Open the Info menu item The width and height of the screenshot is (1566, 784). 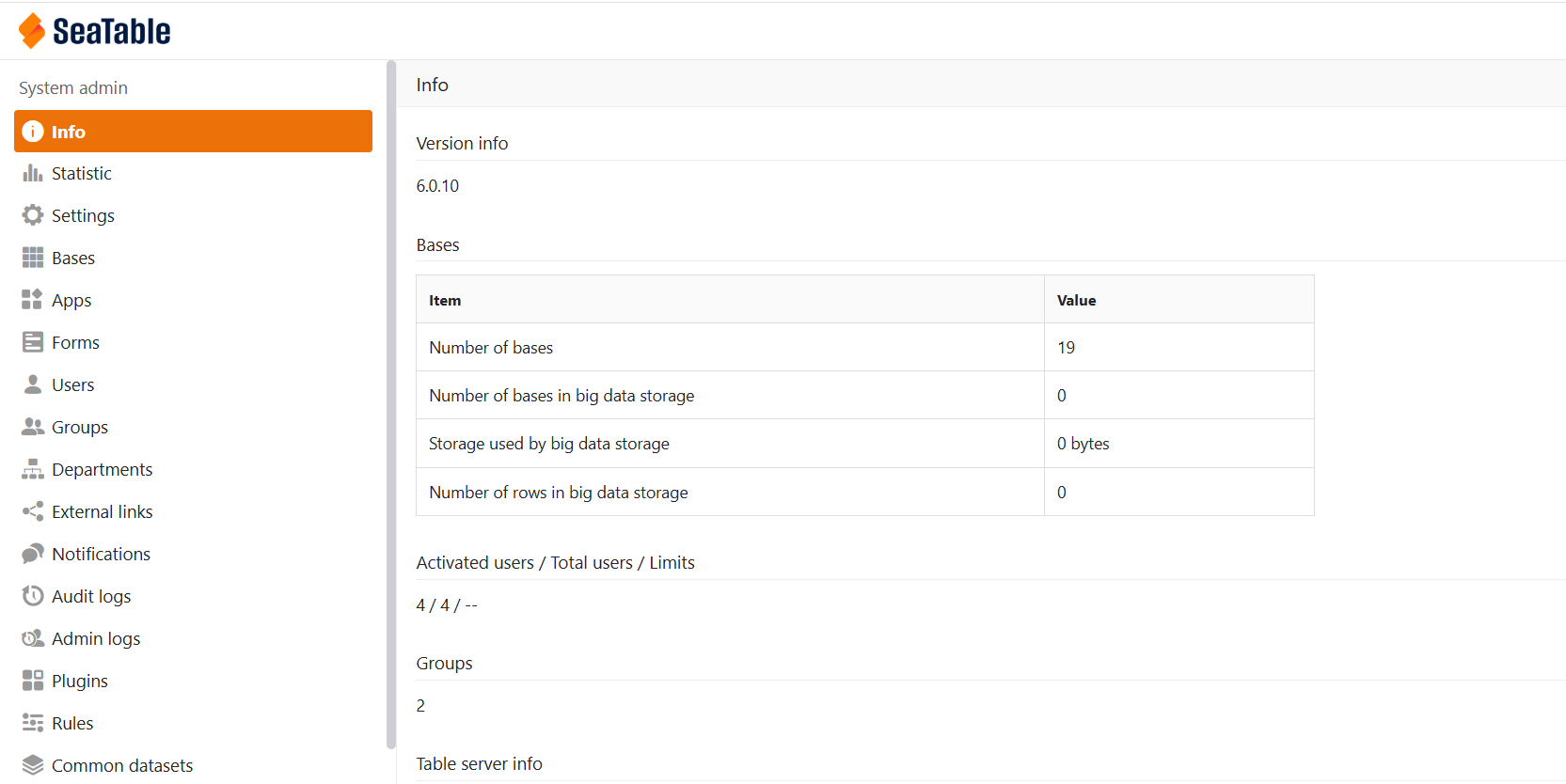[193, 132]
